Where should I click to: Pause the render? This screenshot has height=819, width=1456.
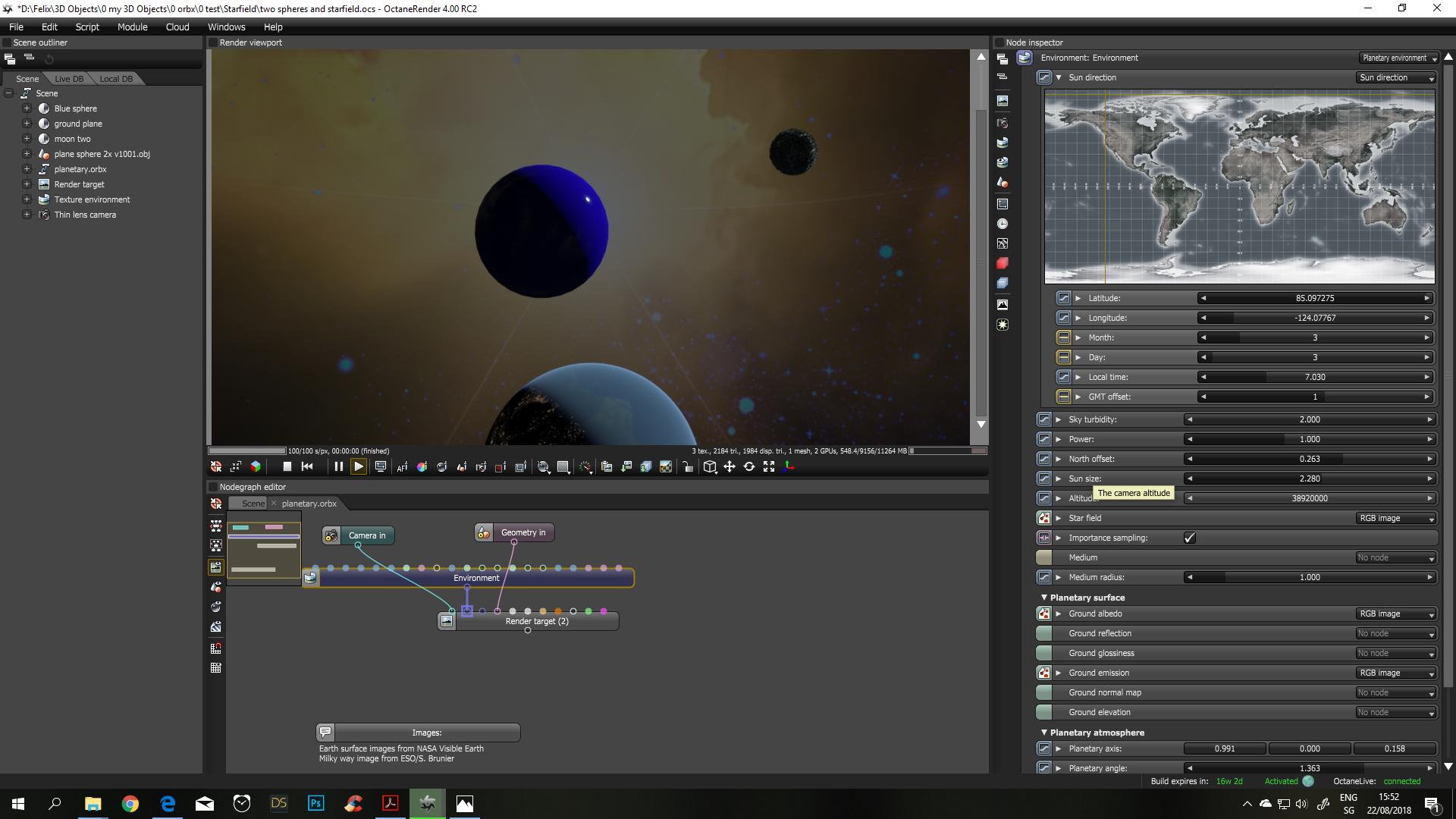pyautogui.click(x=338, y=467)
